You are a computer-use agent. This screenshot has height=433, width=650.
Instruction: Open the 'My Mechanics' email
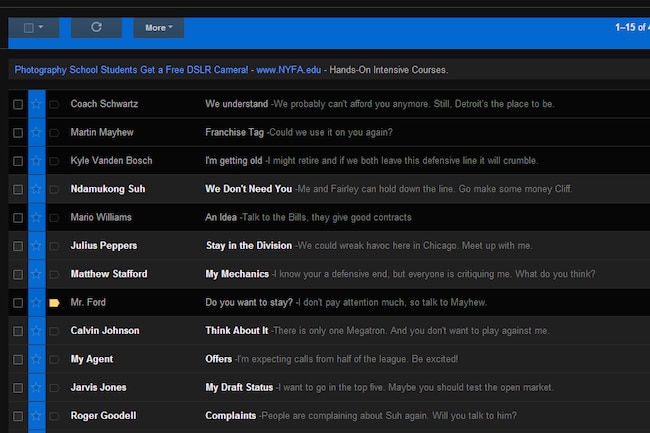point(237,274)
